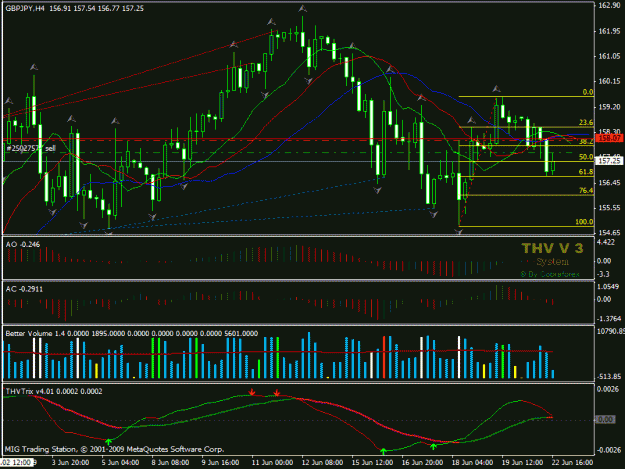Click the 1.0549 value on the AC scale
The image size is (625, 469).
click(608, 287)
